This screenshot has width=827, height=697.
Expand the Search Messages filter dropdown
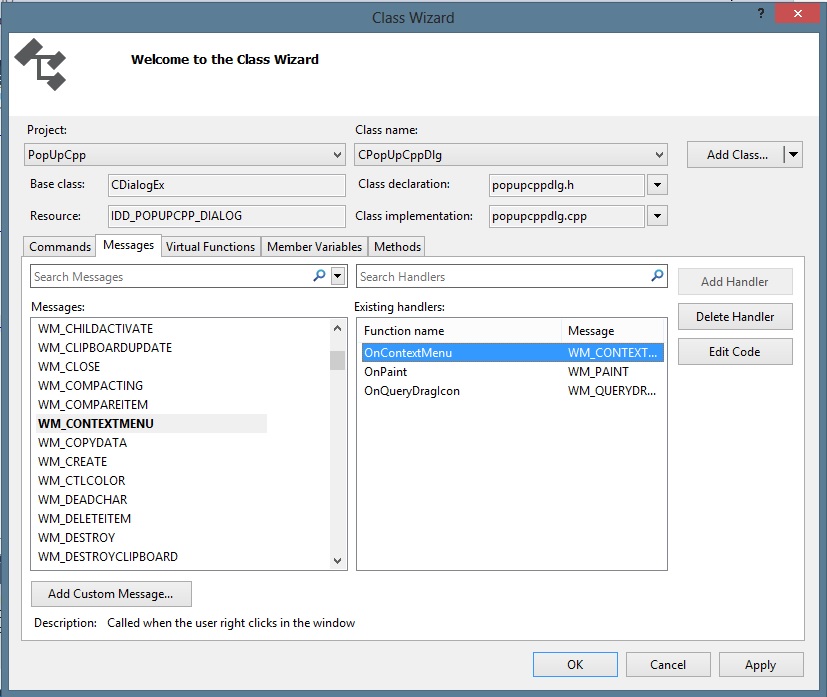pyautogui.click(x=338, y=276)
